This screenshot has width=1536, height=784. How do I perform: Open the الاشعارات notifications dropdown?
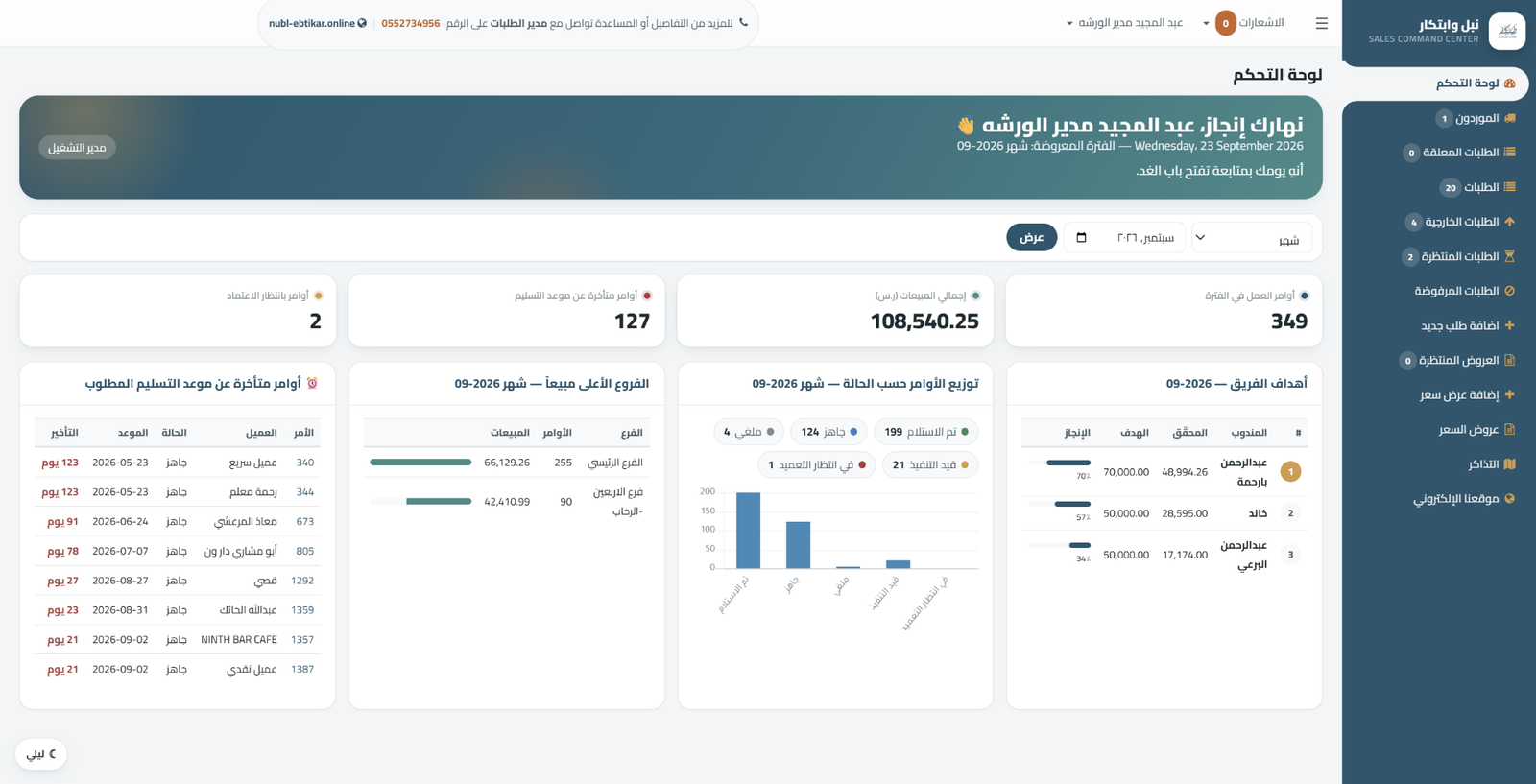click(x=1243, y=23)
